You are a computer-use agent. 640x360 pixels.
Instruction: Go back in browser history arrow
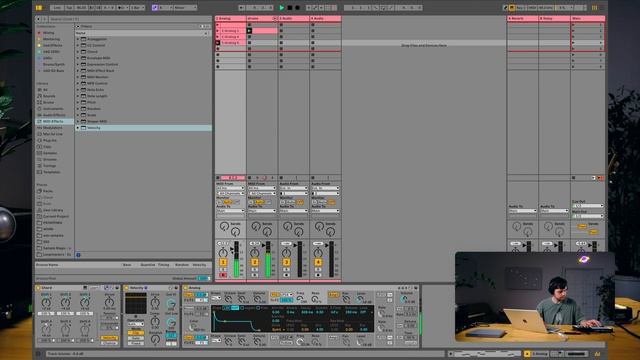click(39, 19)
